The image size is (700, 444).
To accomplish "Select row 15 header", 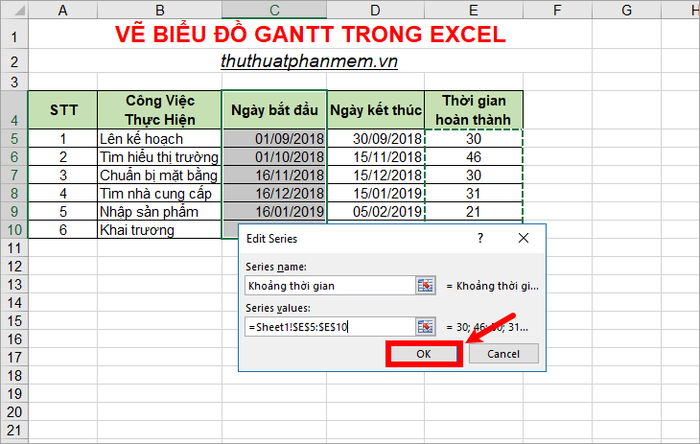I will [14, 321].
